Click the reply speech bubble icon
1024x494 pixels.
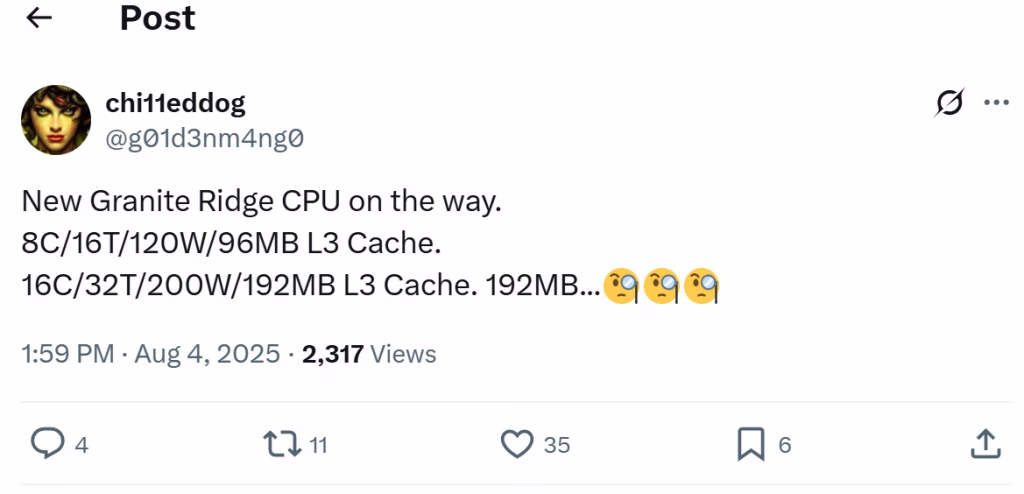coord(47,444)
